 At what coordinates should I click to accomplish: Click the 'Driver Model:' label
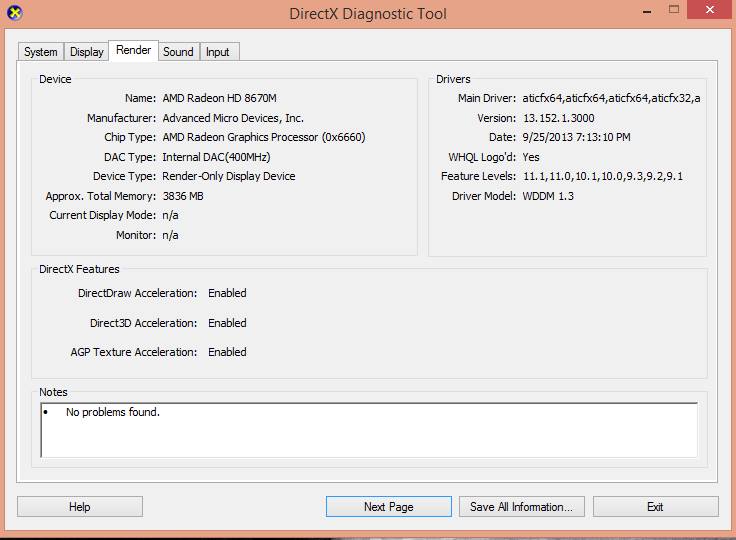tap(484, 196)
